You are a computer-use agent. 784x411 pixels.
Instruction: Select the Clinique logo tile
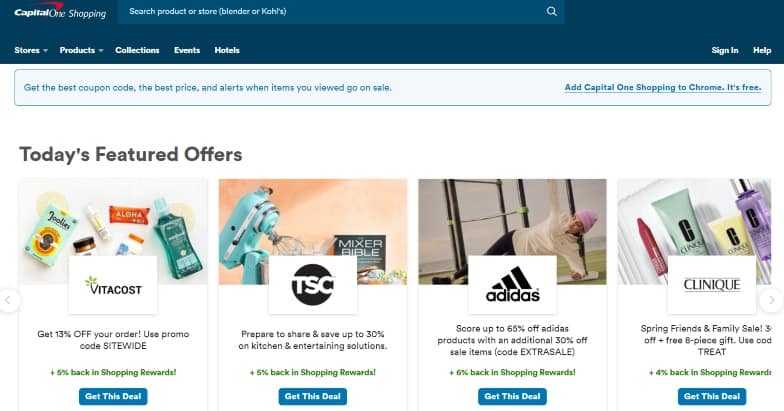click(x=712, y=285)
